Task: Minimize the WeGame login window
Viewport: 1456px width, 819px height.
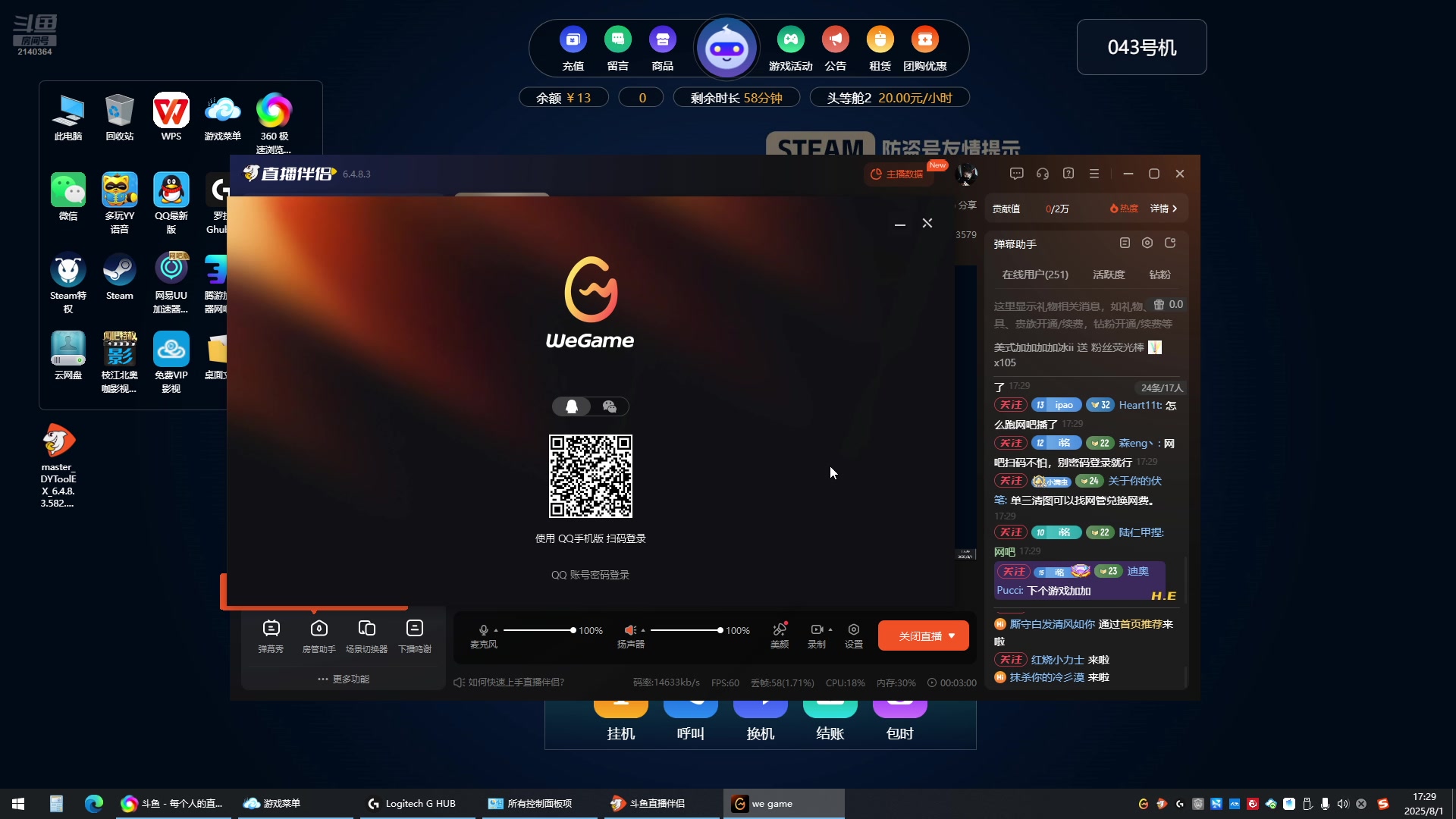Action: [x=900, y=224]
